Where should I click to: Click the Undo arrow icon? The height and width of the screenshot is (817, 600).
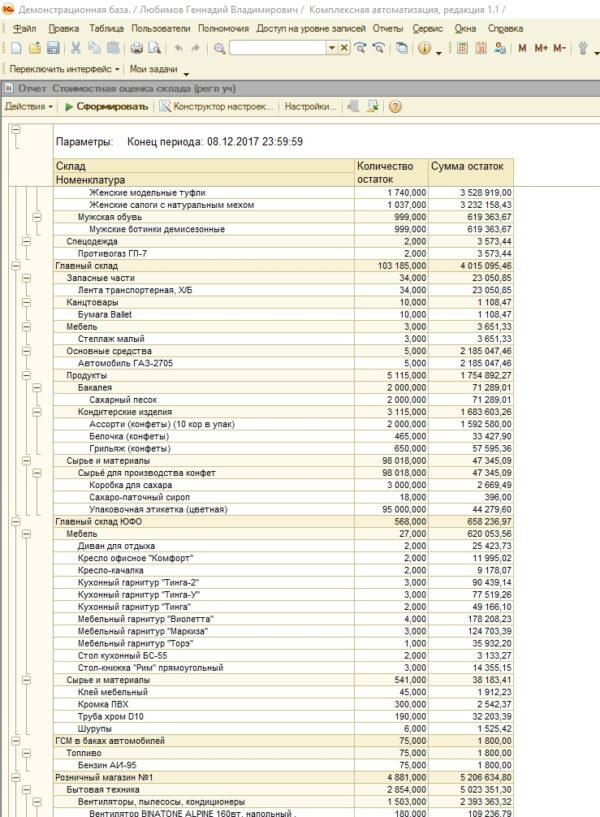[178, 48]
